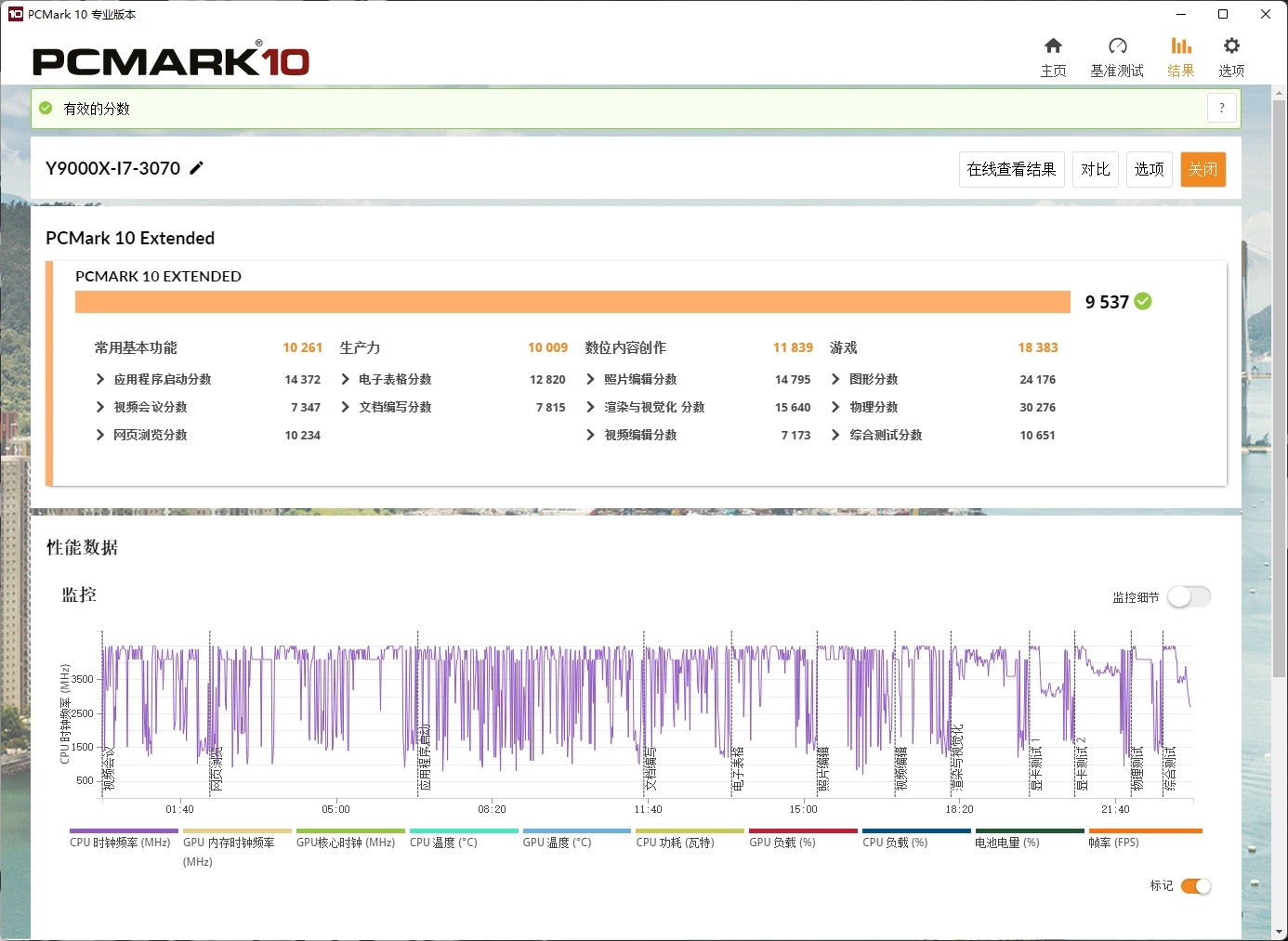Click the 应用程序启动 marker on the chart
Image resolution: width=1288 pixels, height=941 pixels.
click(425, 757)
